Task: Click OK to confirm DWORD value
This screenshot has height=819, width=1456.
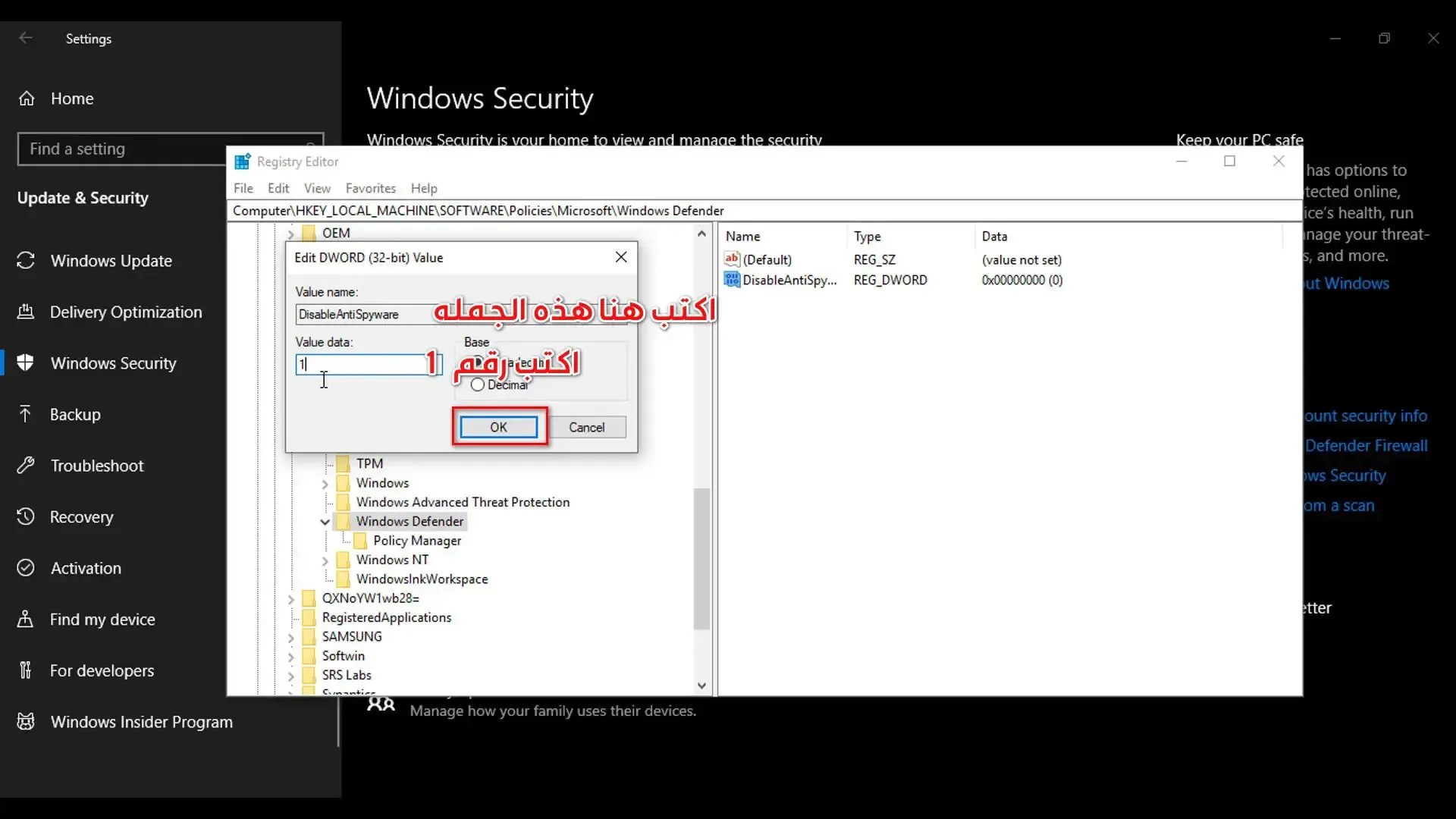Action: click(498, 427)
